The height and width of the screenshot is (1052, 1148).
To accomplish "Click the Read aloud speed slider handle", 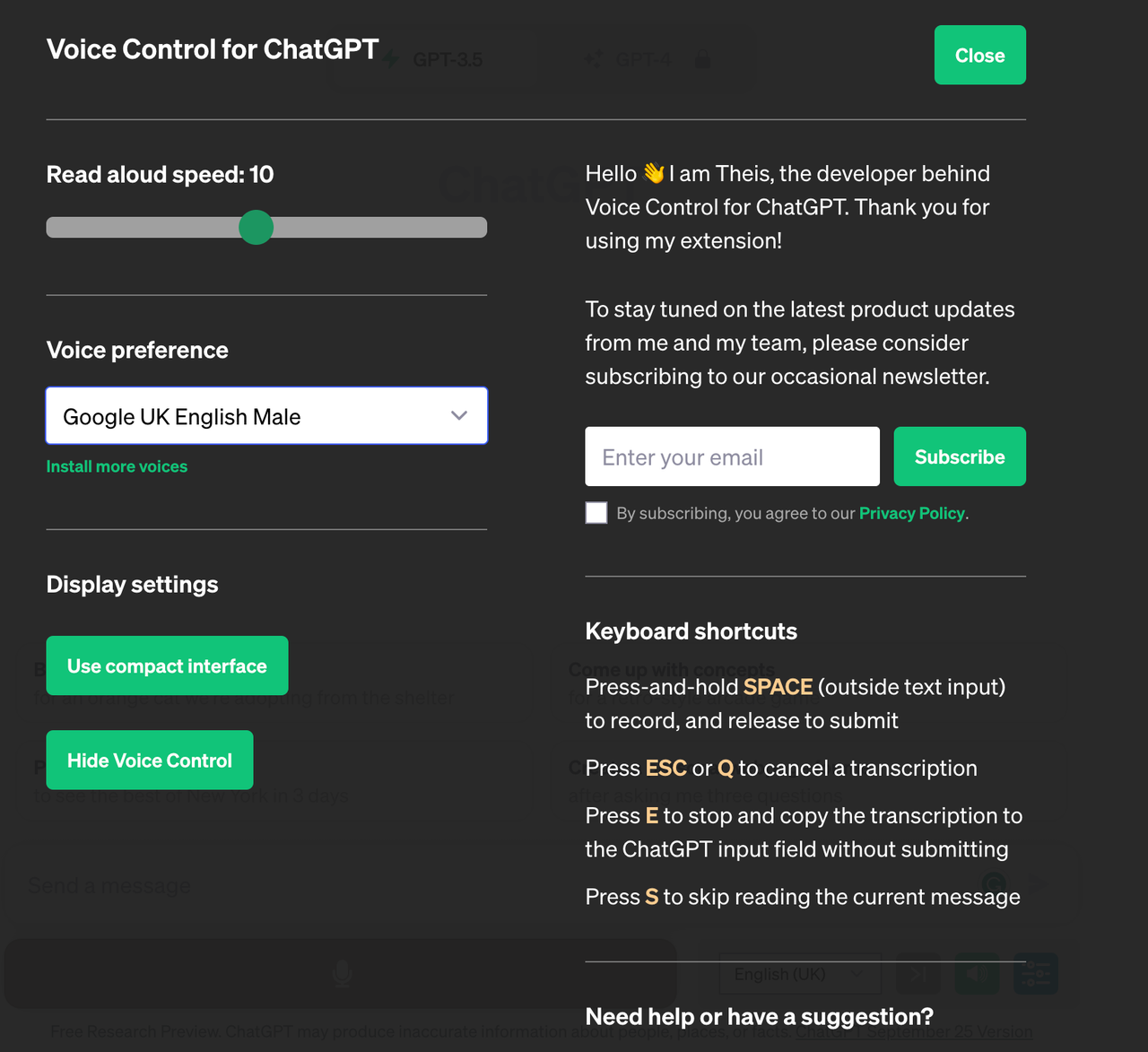I will coord(257,227).
